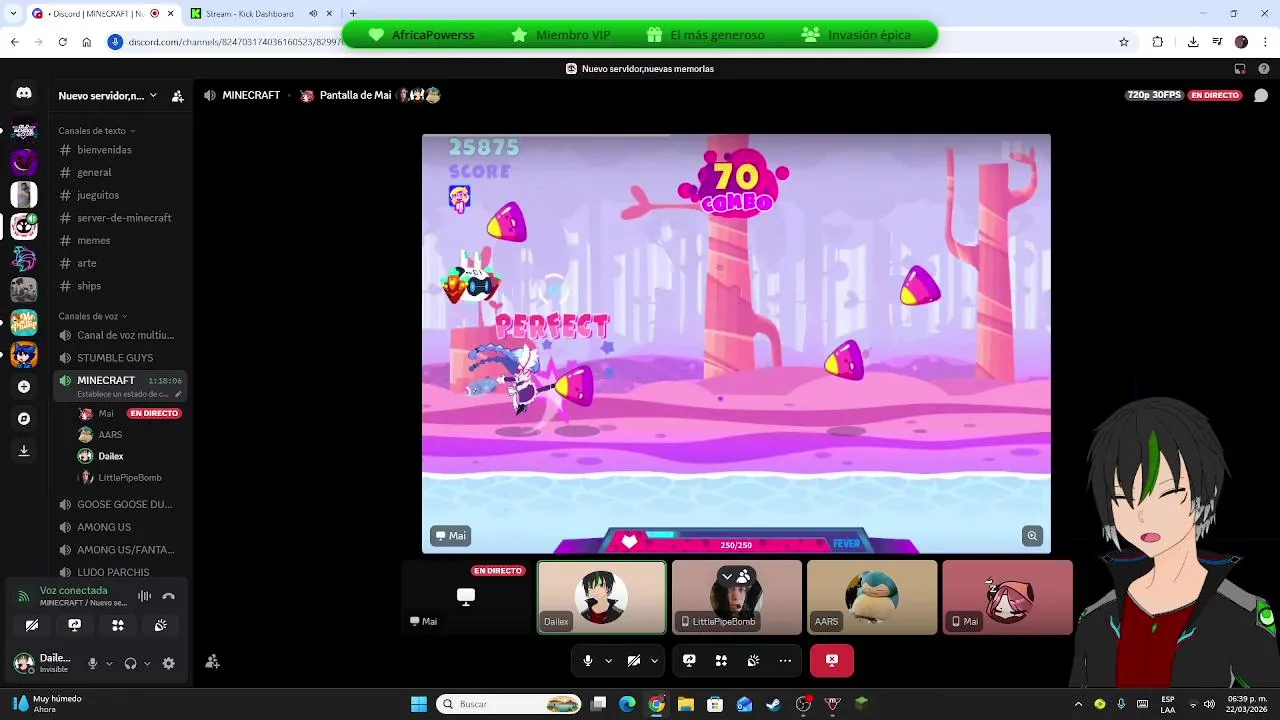1280x720 pixels.
Task: Click the invite members icon beside server name
Action: (177, 96)
